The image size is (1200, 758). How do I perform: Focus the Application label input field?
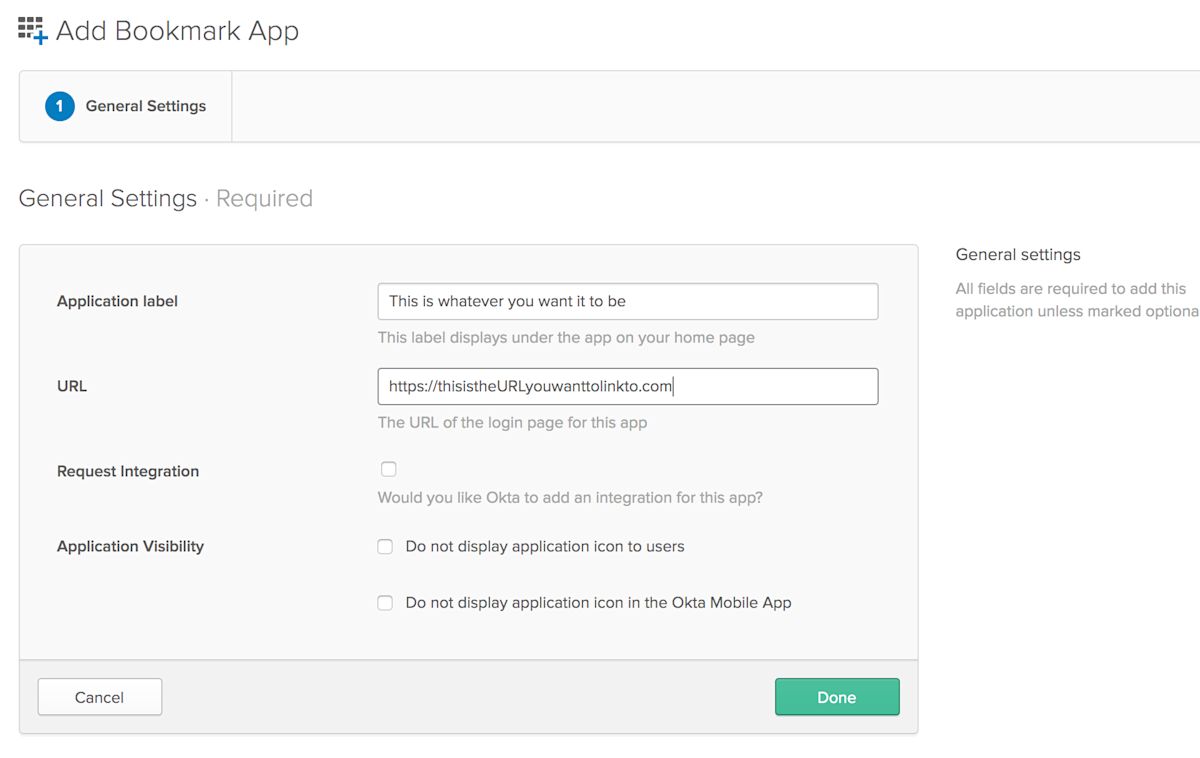click(628, 301)
